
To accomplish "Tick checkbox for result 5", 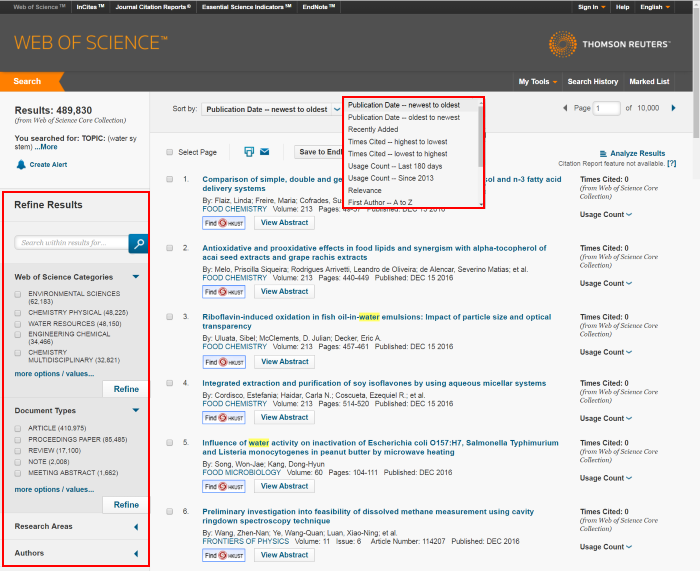I will [x=170, y=442].
